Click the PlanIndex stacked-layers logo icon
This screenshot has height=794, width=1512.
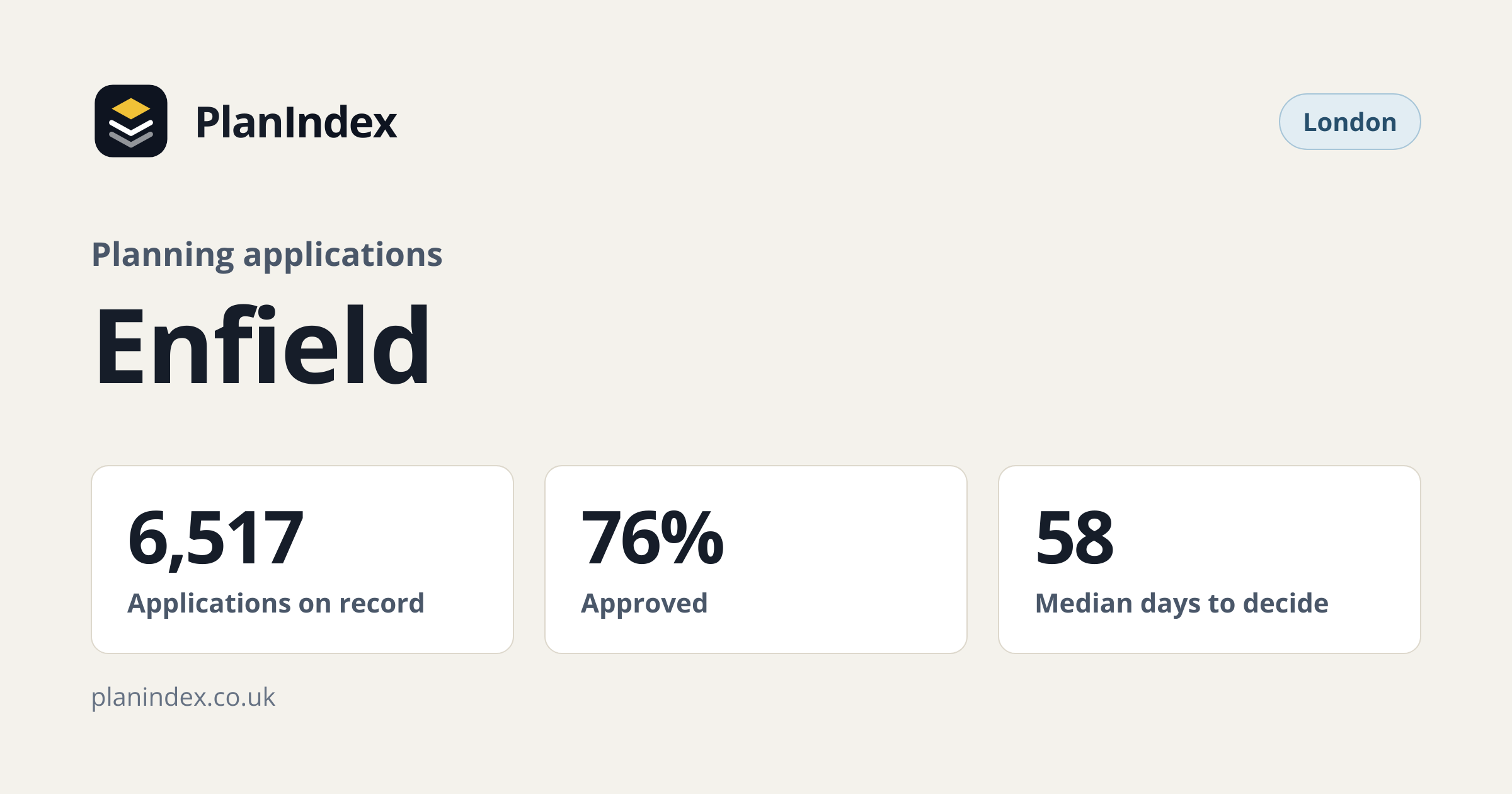point(131,121)
